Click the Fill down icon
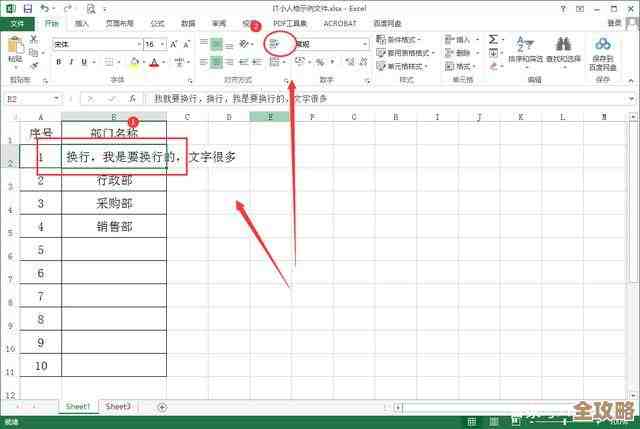 [493, 53]
